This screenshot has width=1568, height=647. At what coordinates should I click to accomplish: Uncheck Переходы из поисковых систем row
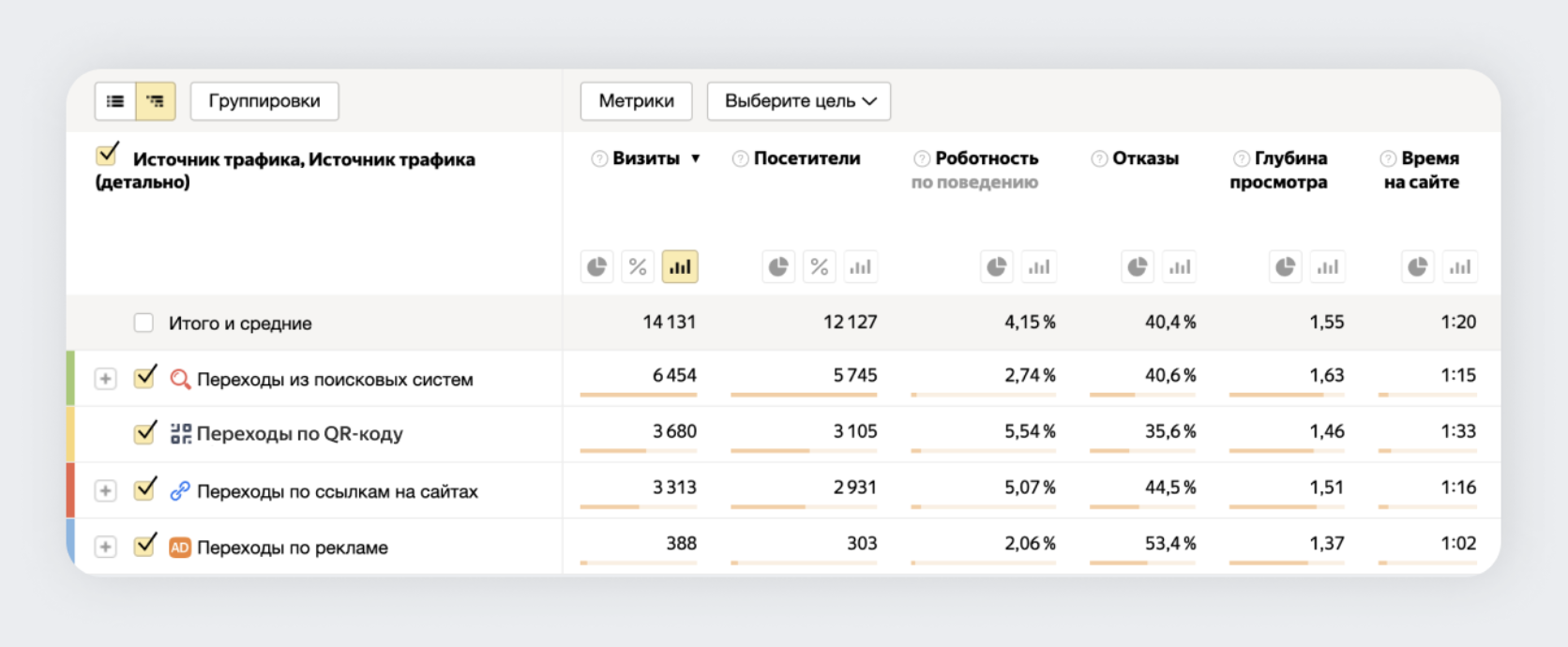tap(144, 378)
